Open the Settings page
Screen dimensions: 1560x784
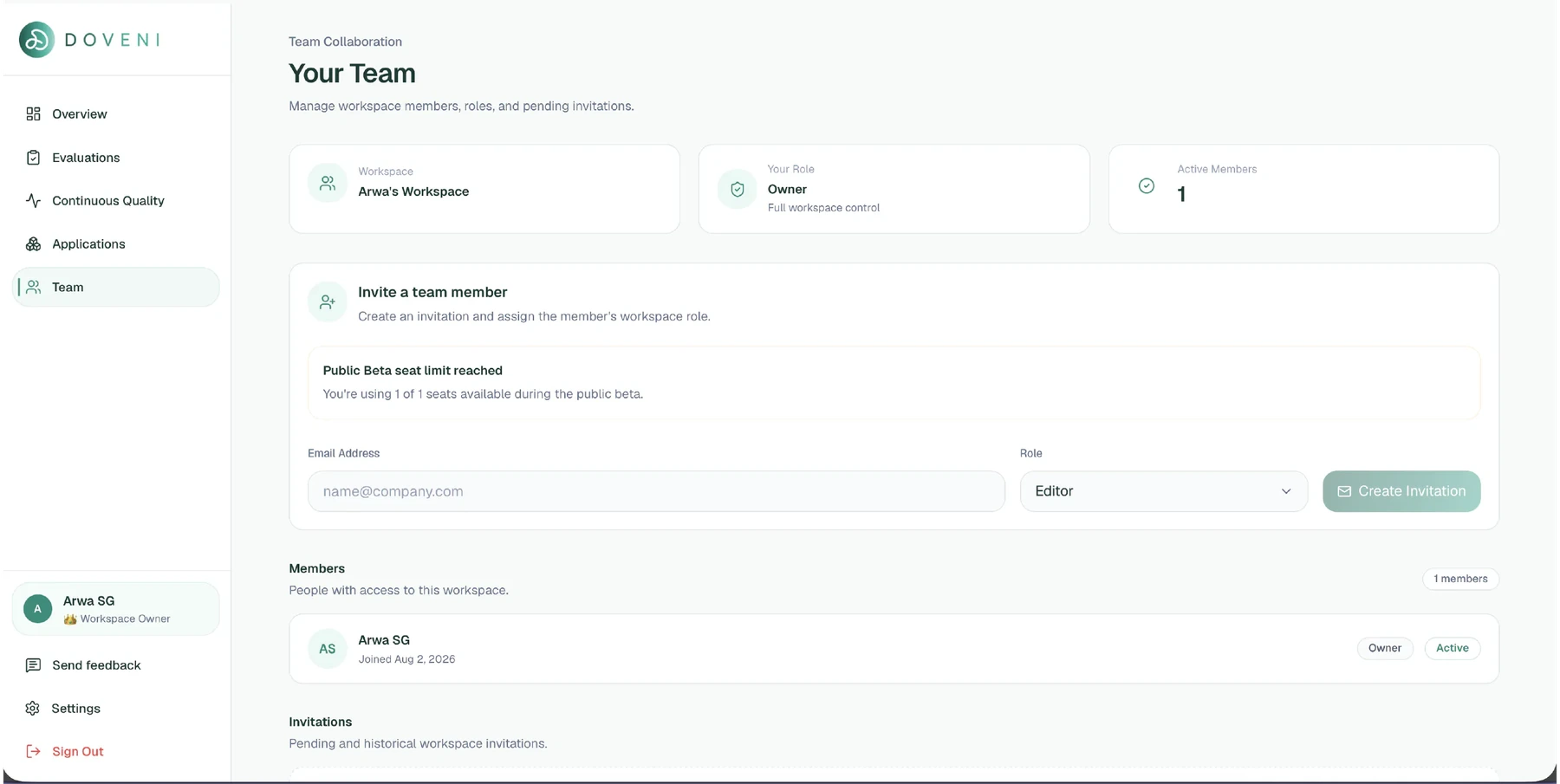click(116, 709)
